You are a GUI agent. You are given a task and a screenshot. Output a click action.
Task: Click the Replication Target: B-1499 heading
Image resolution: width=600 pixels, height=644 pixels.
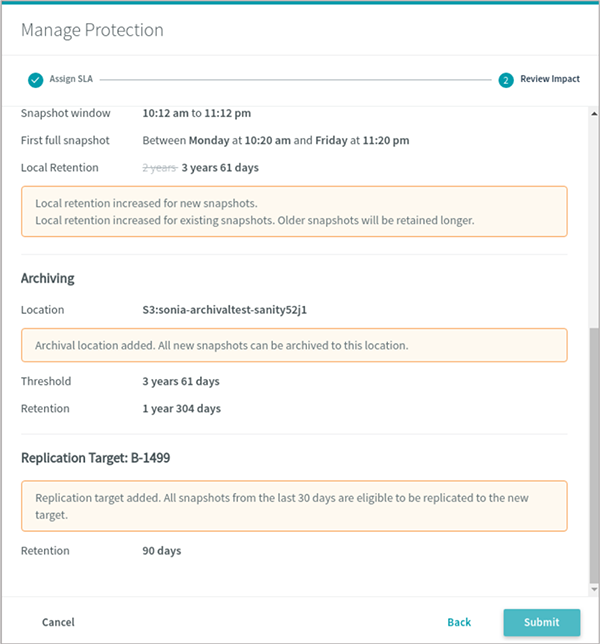coord(95,458)
